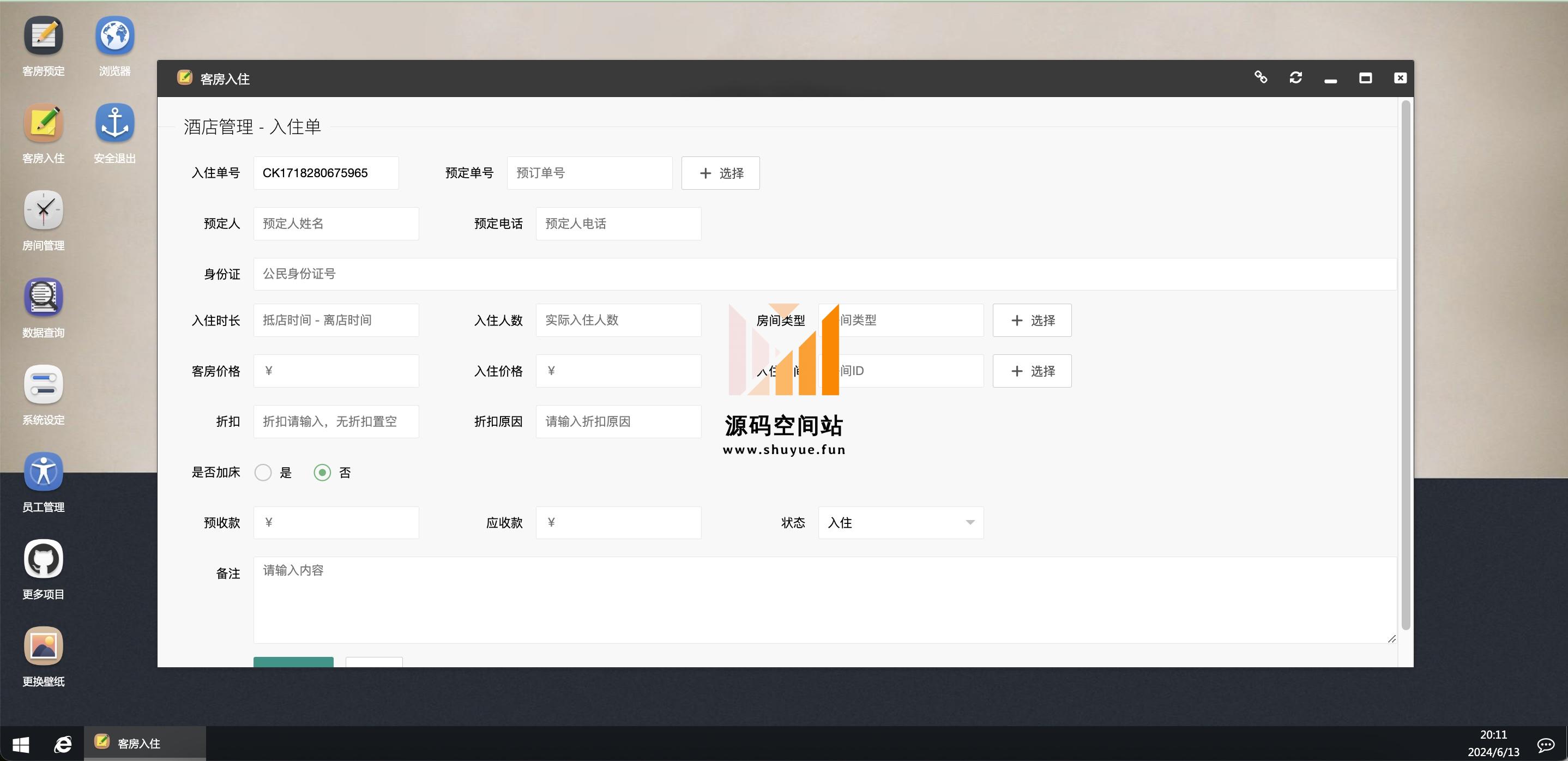Image resolution: width=1568 pixels, height=761 pixels.
Task: Click the 折扣 input field
Action: (x=336, y=421)
